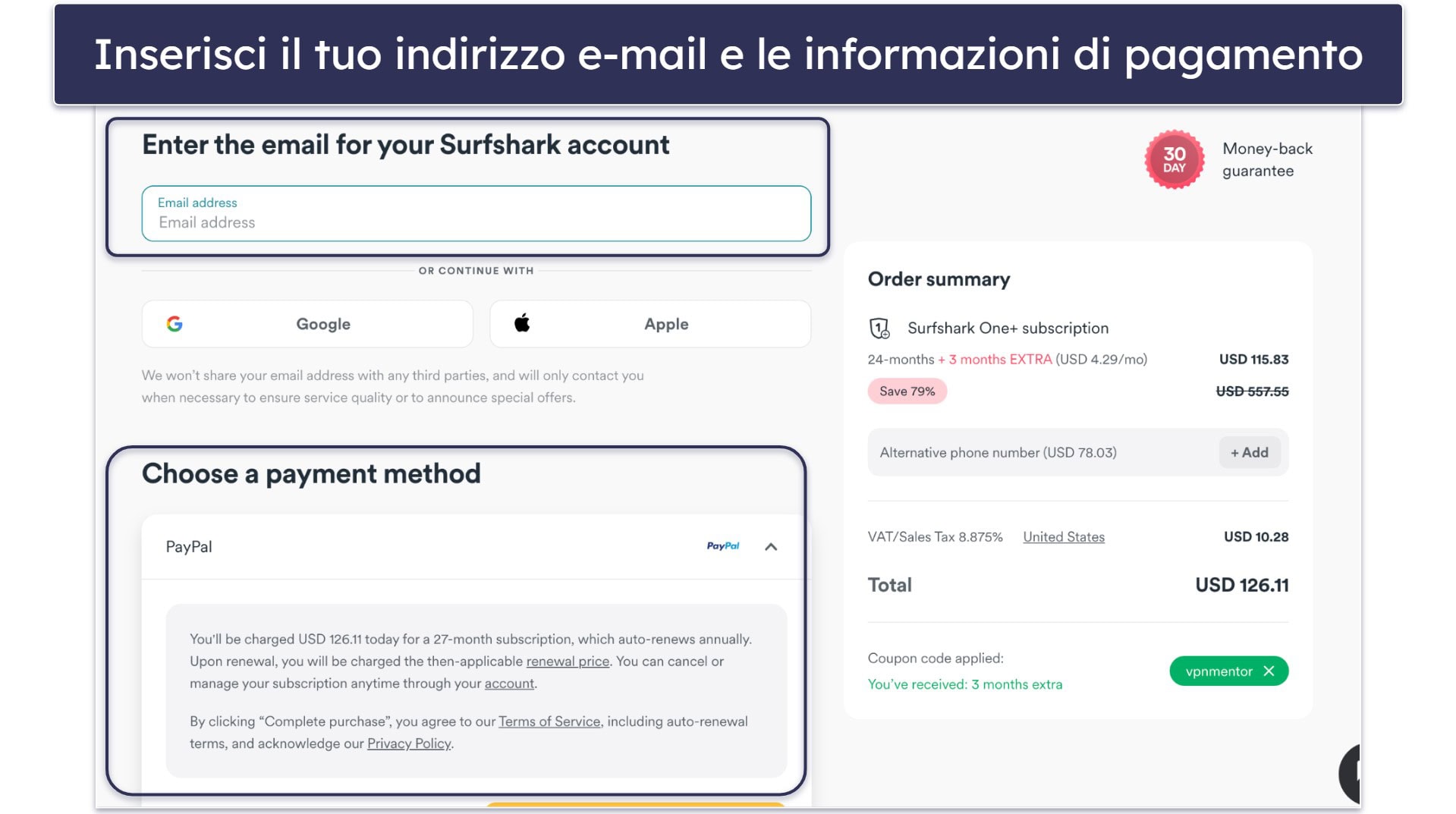The height and width of the screenshot is (814, 1456).
Task: Click the Apple logo icon
Action: [x=522, y=323]
